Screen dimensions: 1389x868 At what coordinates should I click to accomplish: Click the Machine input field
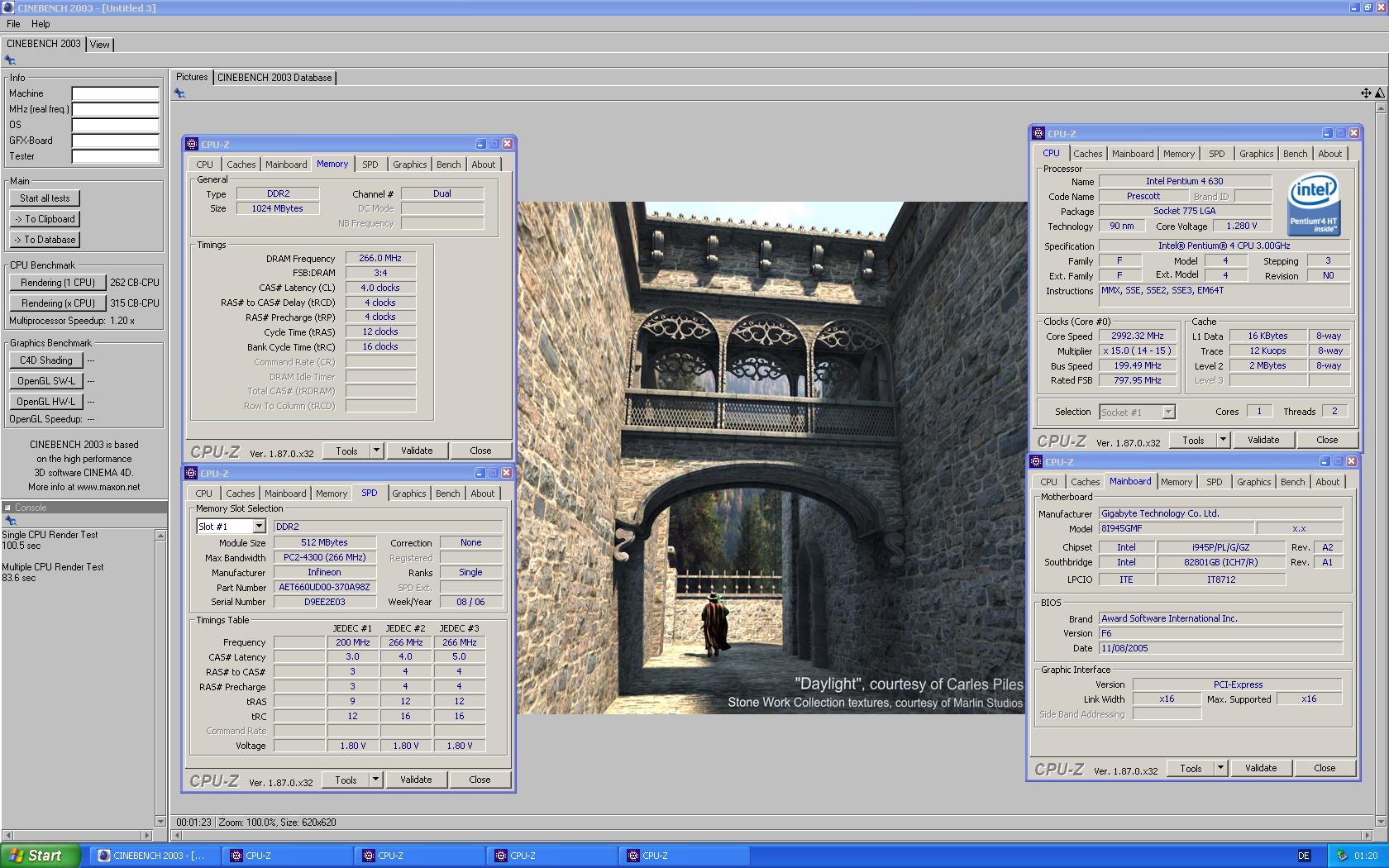(x=115, y=93)
